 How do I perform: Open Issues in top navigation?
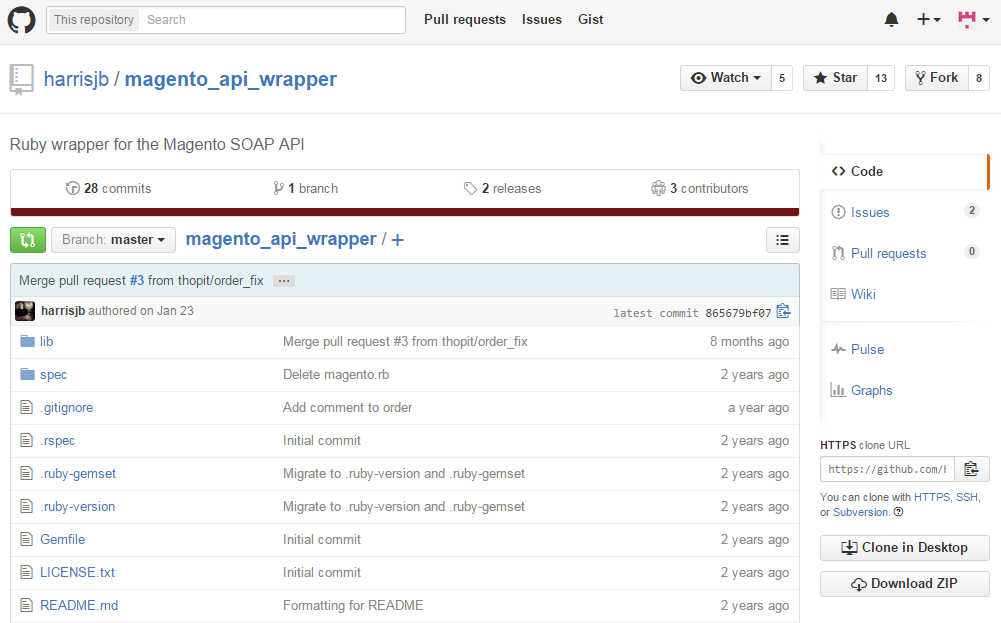tap(541, 20)
